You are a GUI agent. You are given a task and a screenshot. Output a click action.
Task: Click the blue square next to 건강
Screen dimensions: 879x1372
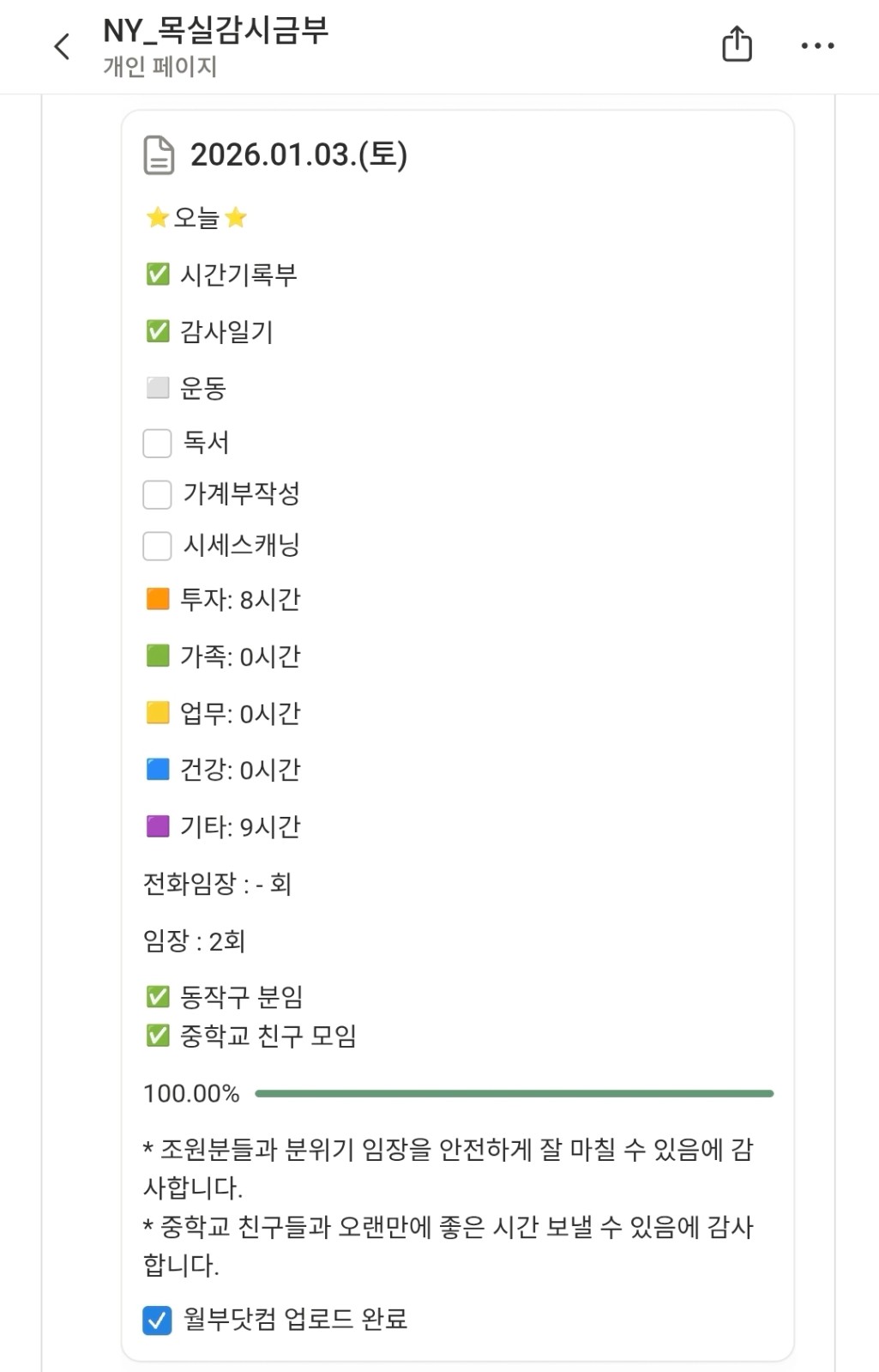pos(158,770)
